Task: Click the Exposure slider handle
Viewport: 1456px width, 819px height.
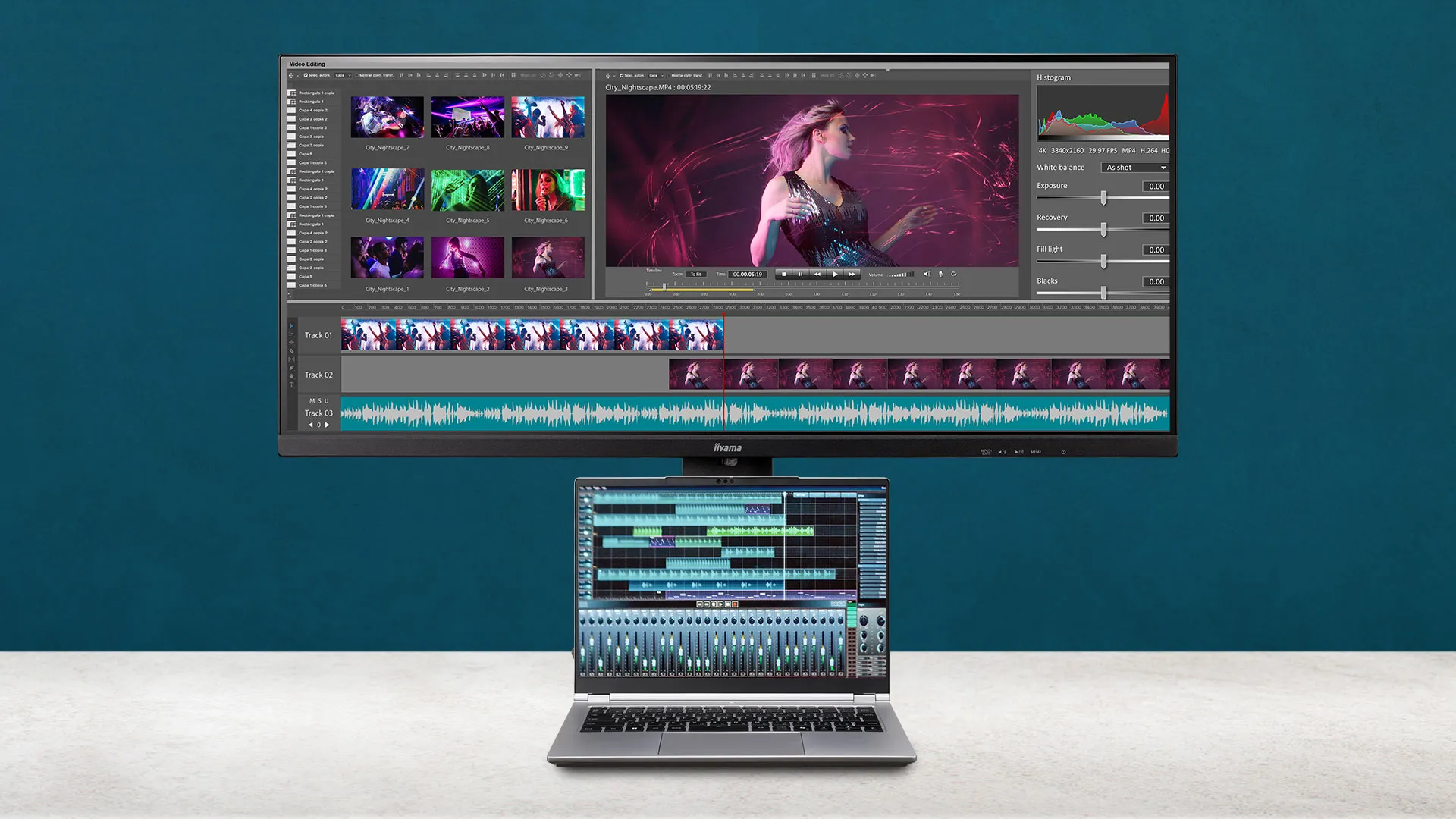Action: pyautogui.click(x=1103, y=198)
